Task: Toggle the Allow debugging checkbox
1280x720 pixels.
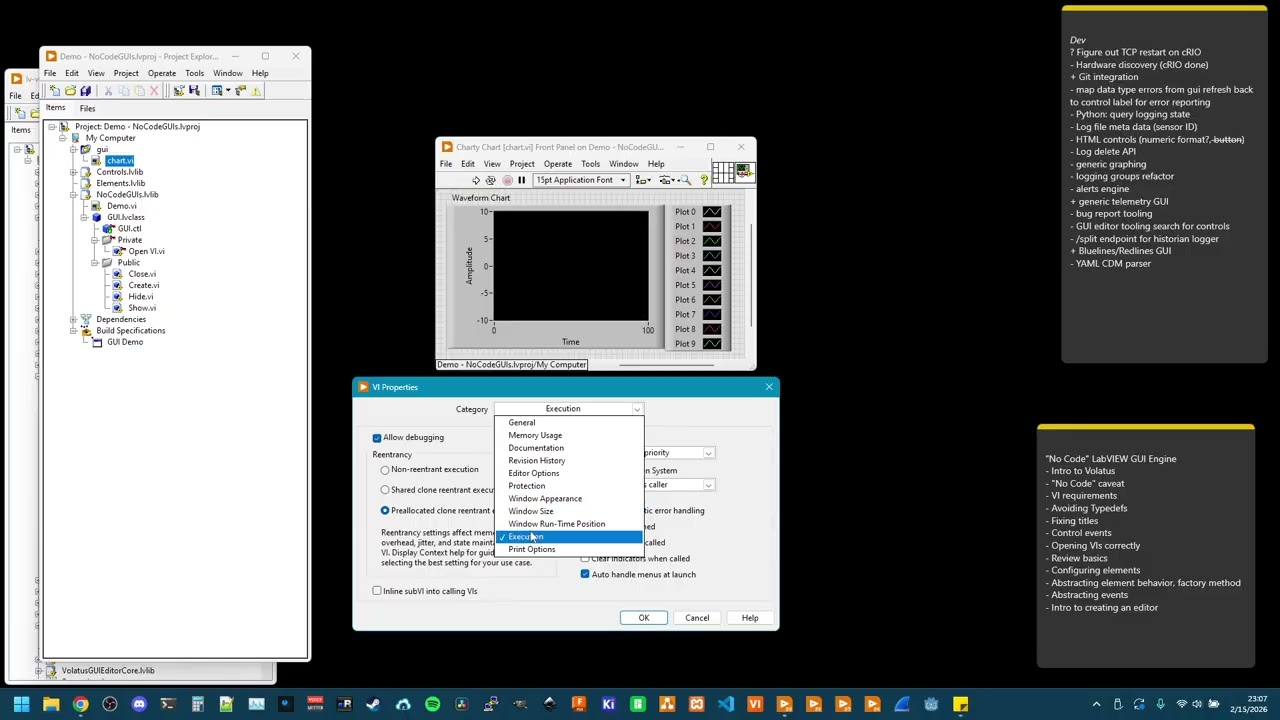Action: coord(377,438)
